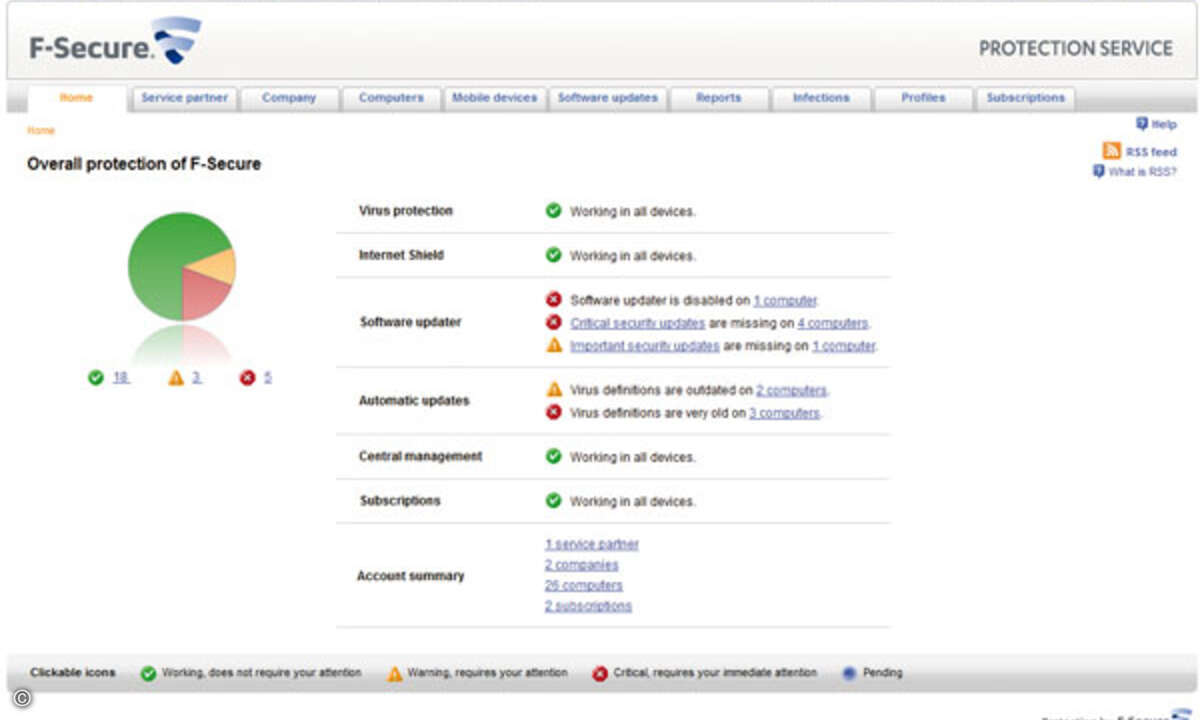Click Virus protection green status icon
The height and width of the screenshot is (720, 1200).
point(553,211)
